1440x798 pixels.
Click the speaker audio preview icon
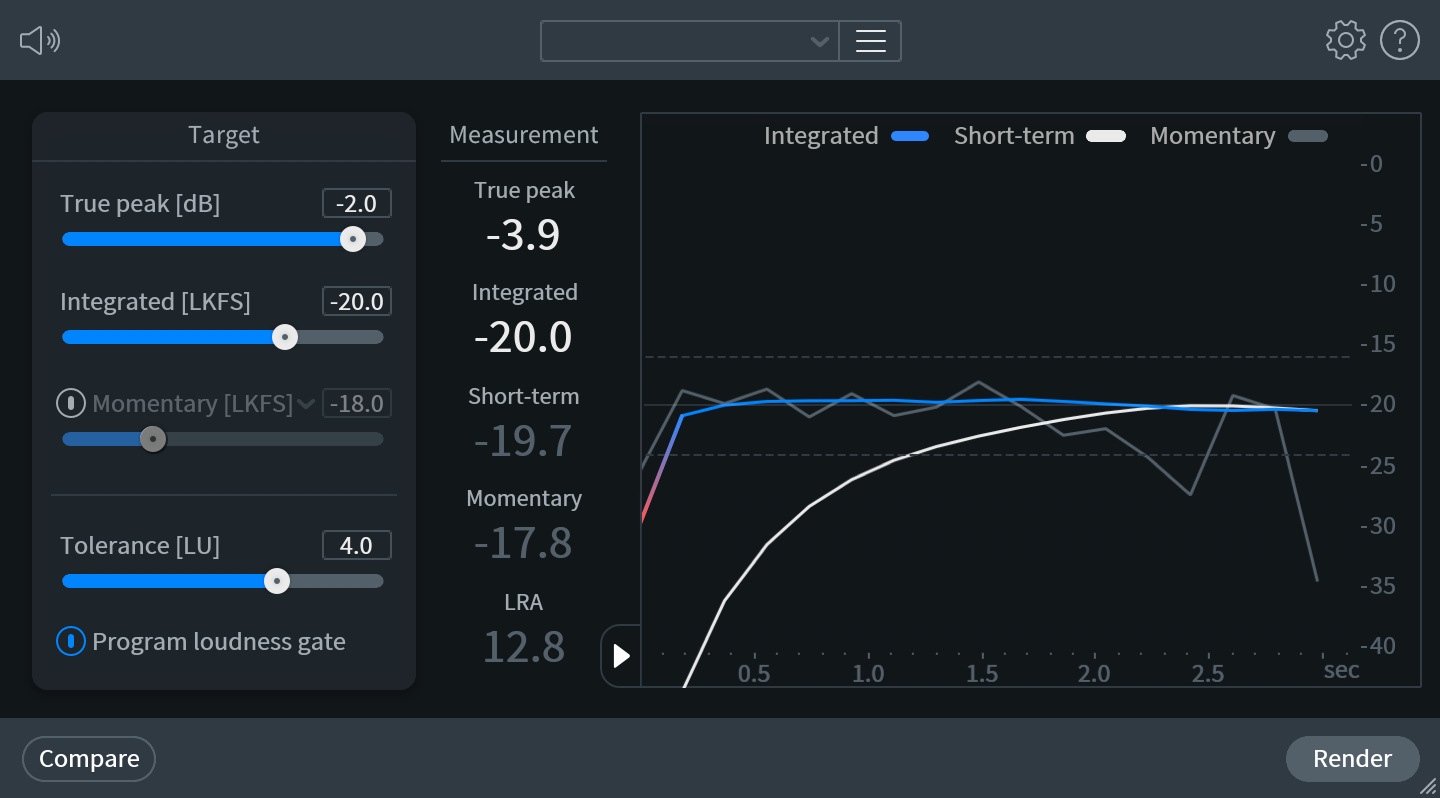40,41
